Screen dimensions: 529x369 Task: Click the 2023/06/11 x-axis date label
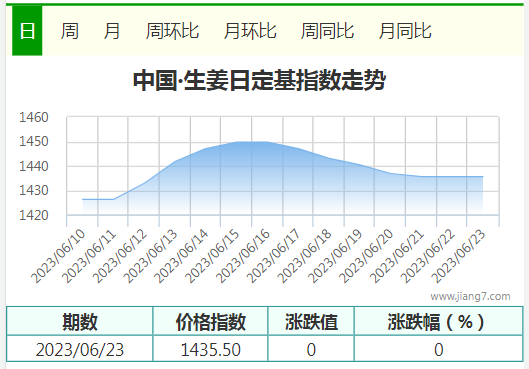[x=89, y=256]
